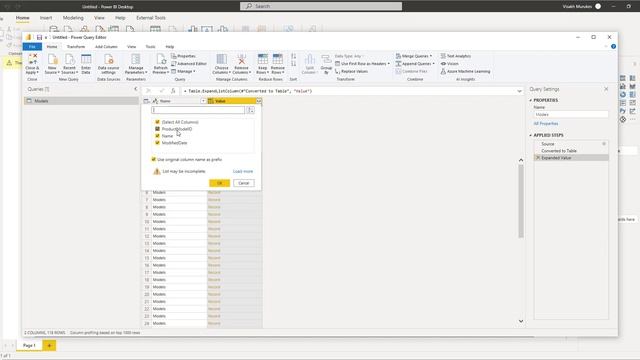Open the Append Queries dropdown
640x360 pixels.
tap(415, 64)
